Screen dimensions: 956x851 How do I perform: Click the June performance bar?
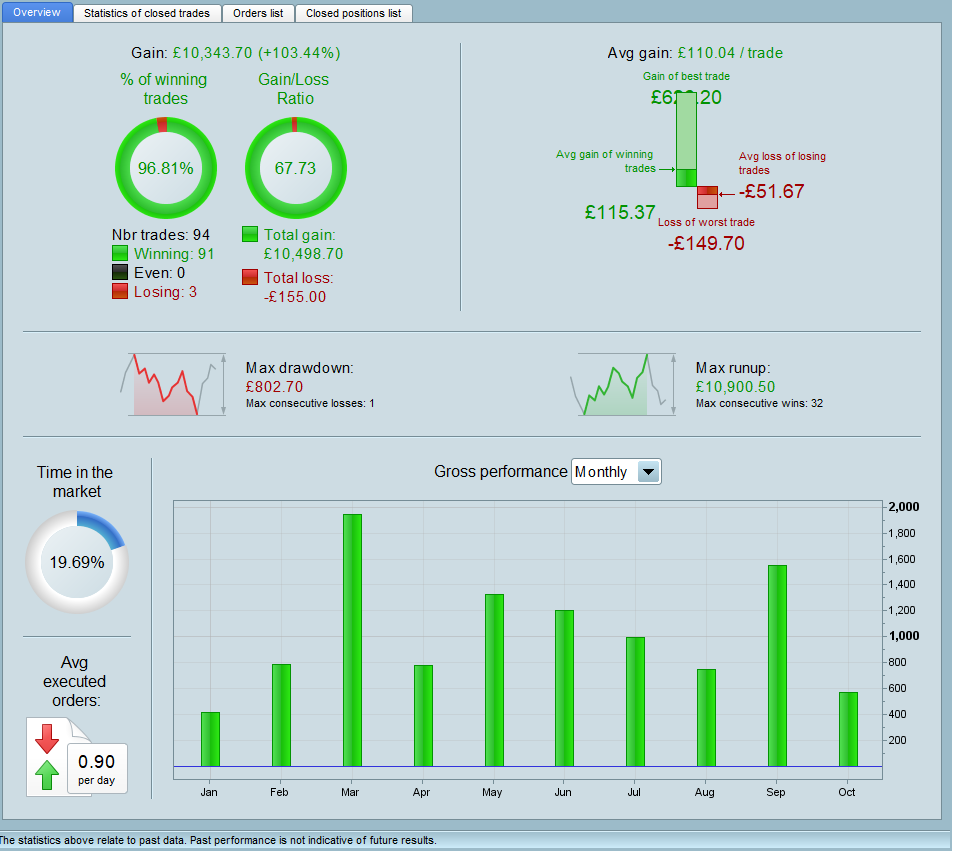pos(565,688)
